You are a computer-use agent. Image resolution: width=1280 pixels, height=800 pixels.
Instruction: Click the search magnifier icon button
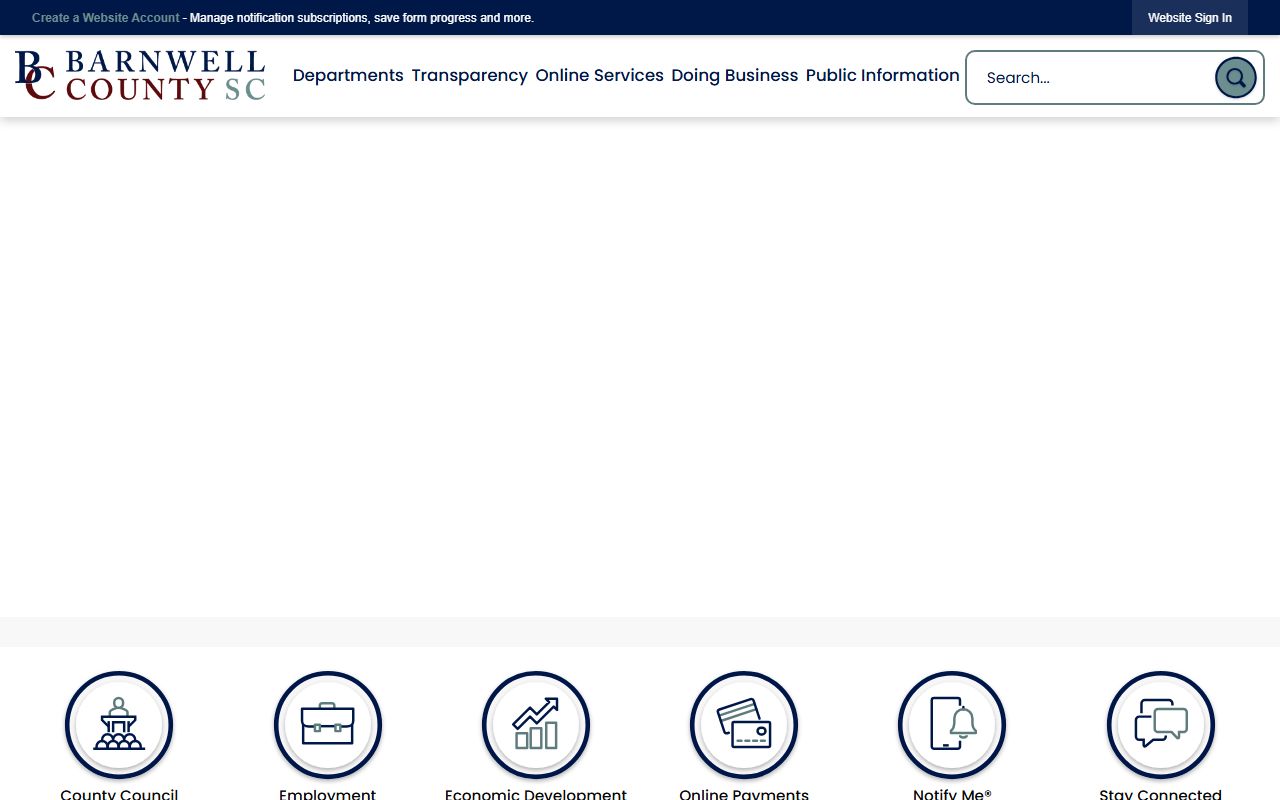pyautogui.click(x=1235, y=77)
